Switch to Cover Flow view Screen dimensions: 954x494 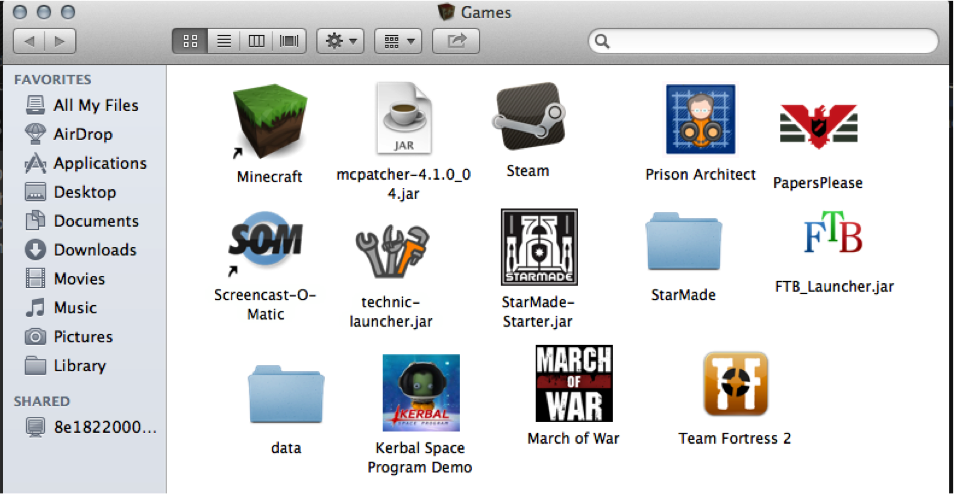click(x=289, y=41)
